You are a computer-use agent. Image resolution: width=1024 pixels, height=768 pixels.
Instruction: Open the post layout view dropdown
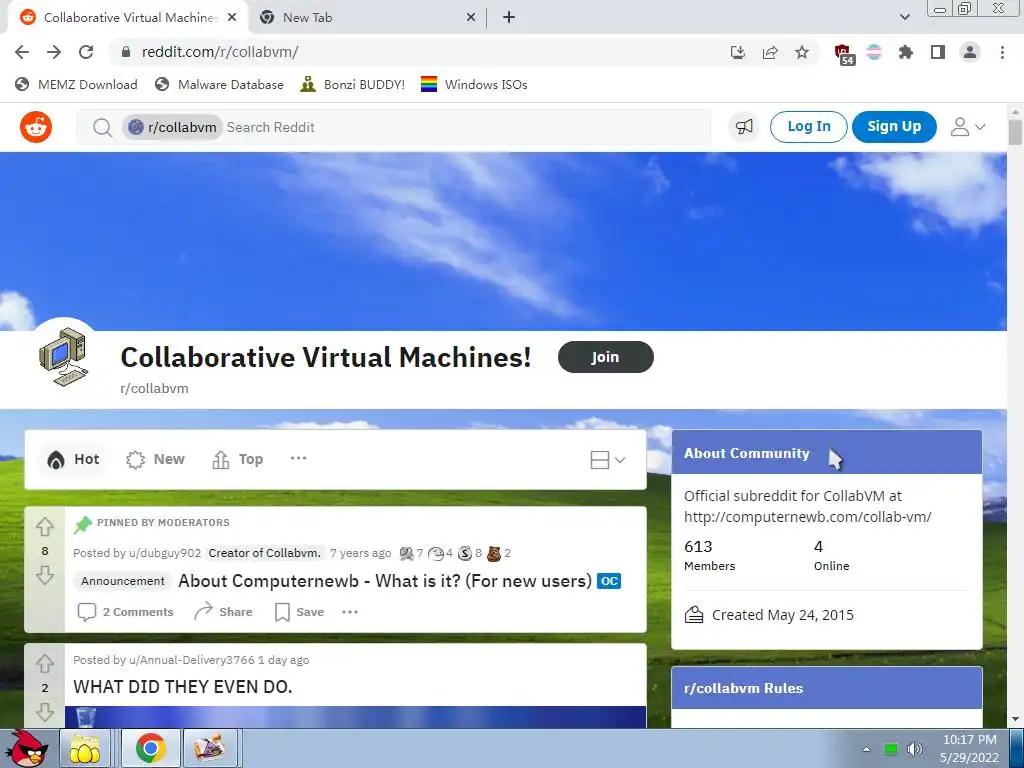pyautogui.click(x=607, y=460)
